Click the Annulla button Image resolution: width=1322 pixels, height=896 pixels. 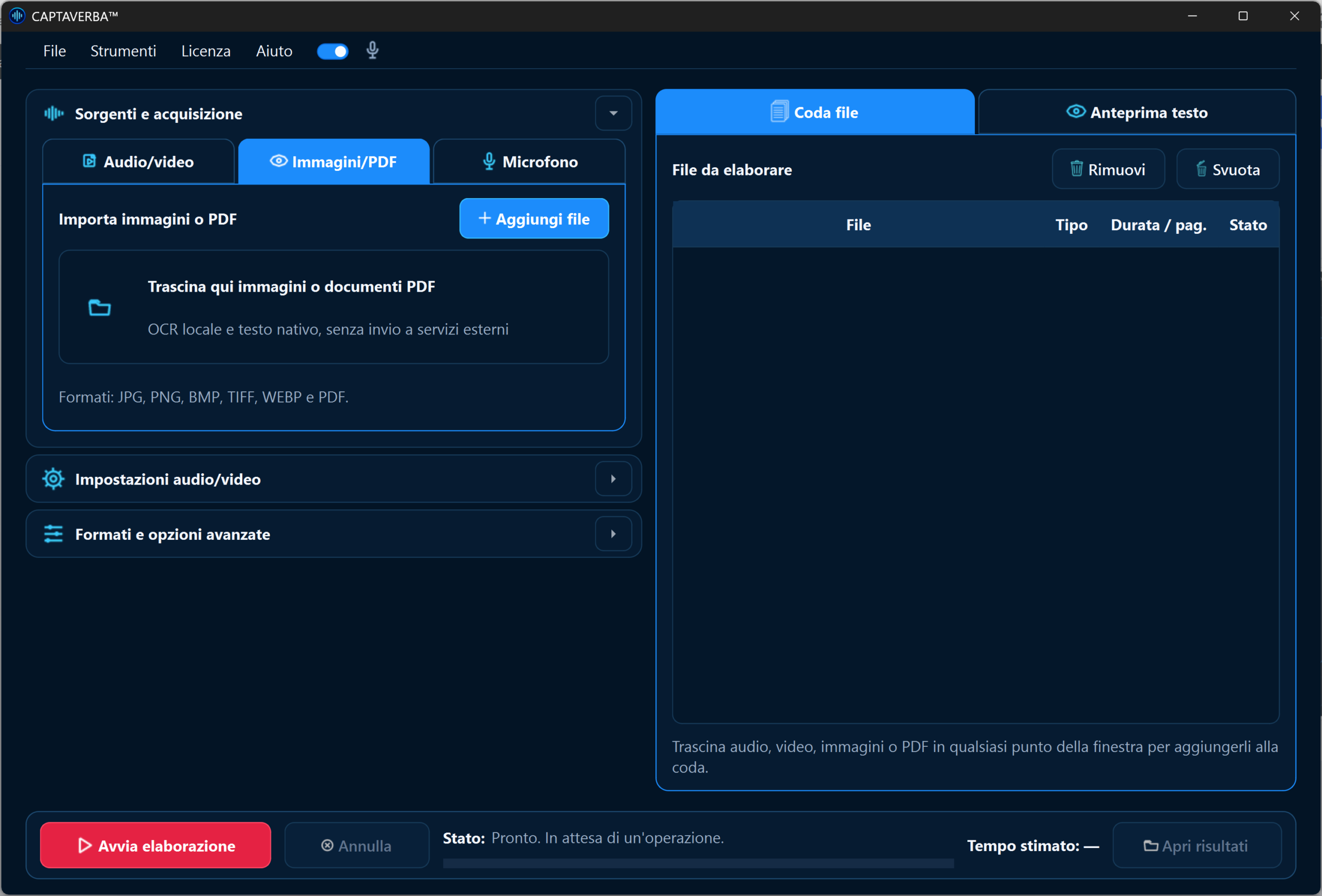click(x=357, y=845)
